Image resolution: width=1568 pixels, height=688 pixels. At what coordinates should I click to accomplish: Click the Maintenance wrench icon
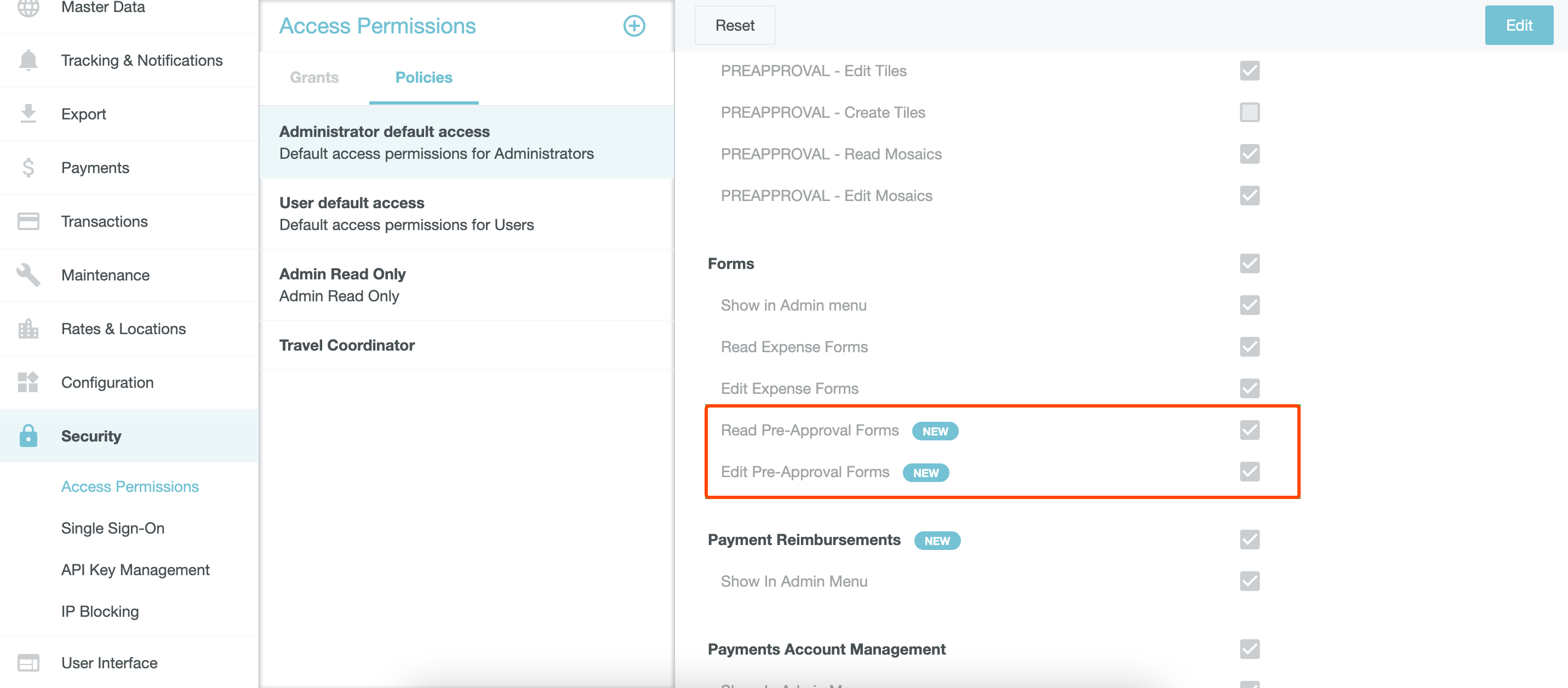point(28,274)
